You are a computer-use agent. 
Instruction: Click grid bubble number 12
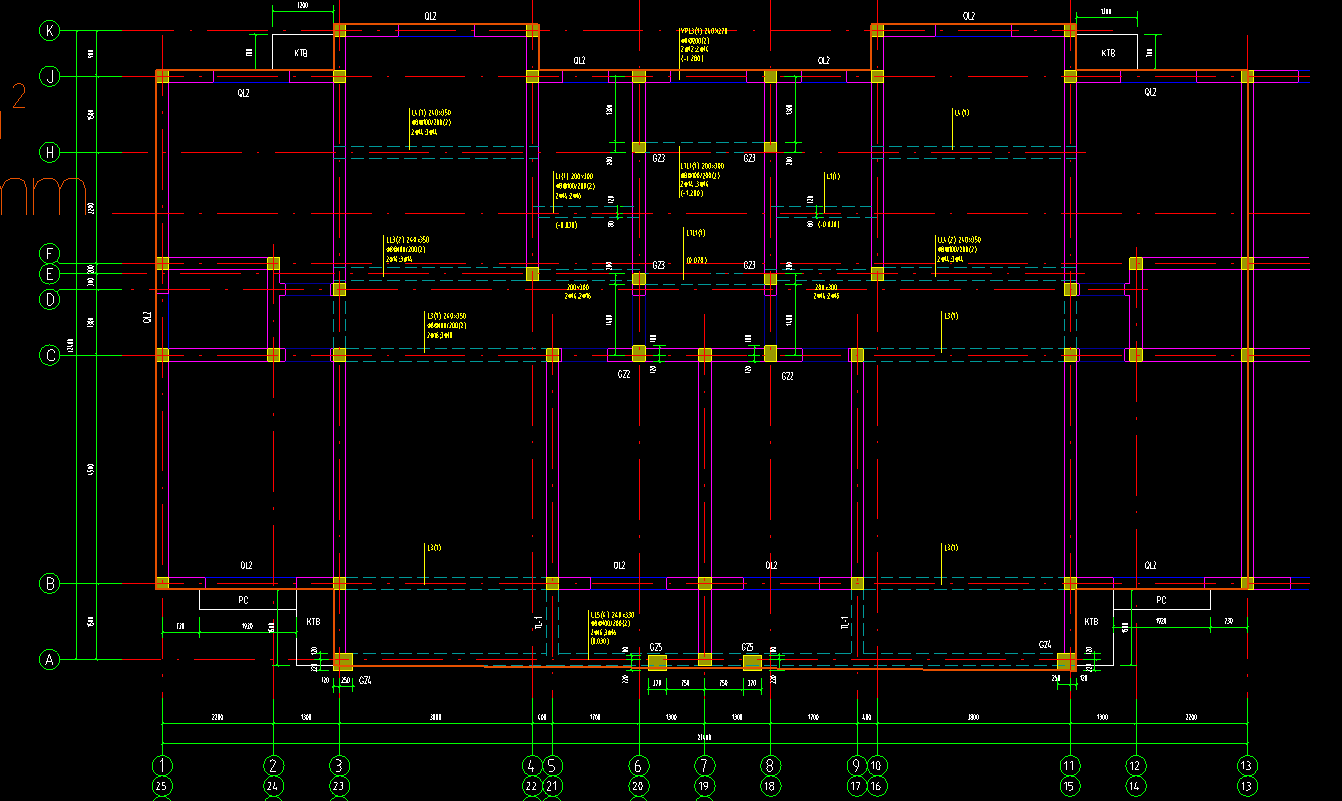(1137, 765)
